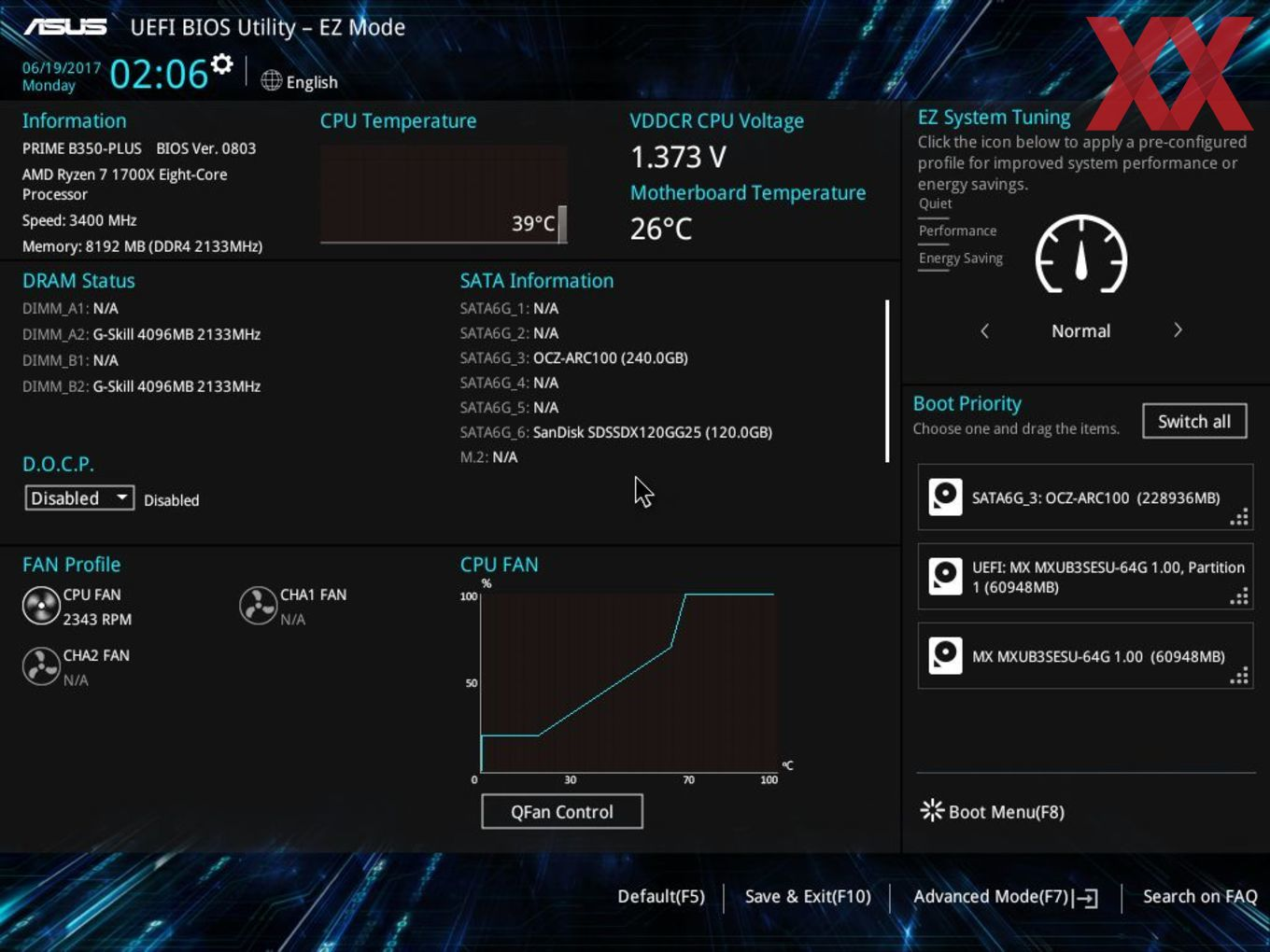Click the SATA6G_1: N/A entry
1270x952 pixels.
coord(509,308)
